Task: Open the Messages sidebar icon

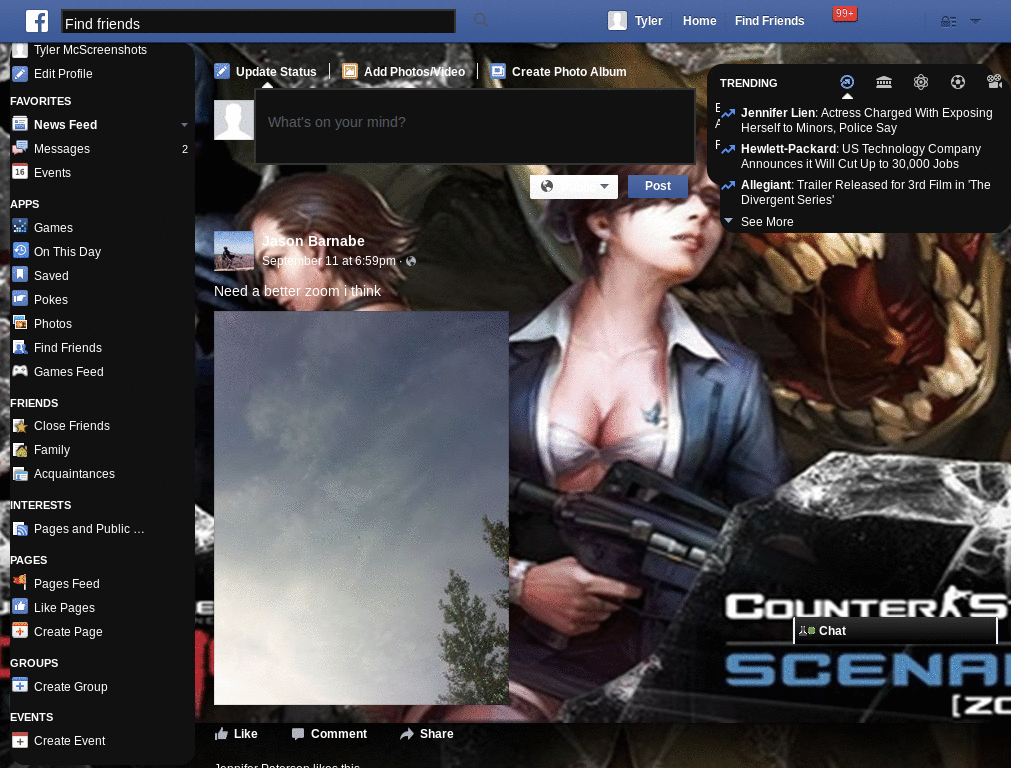Action: [x=20, y=148]
